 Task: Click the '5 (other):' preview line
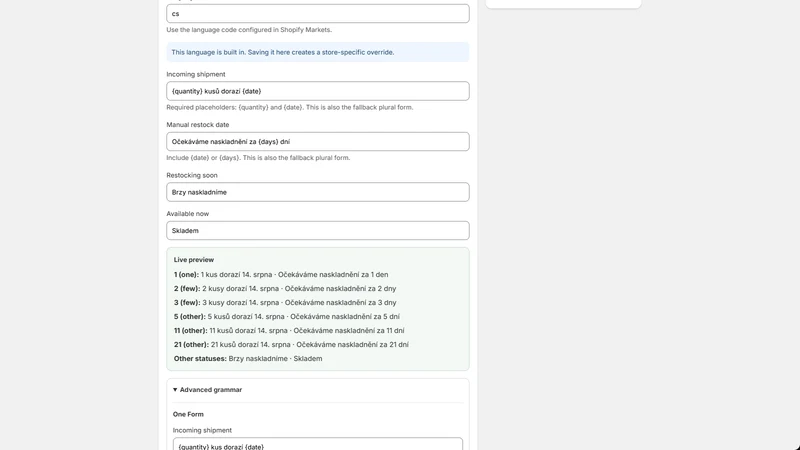tap(287, 317)
